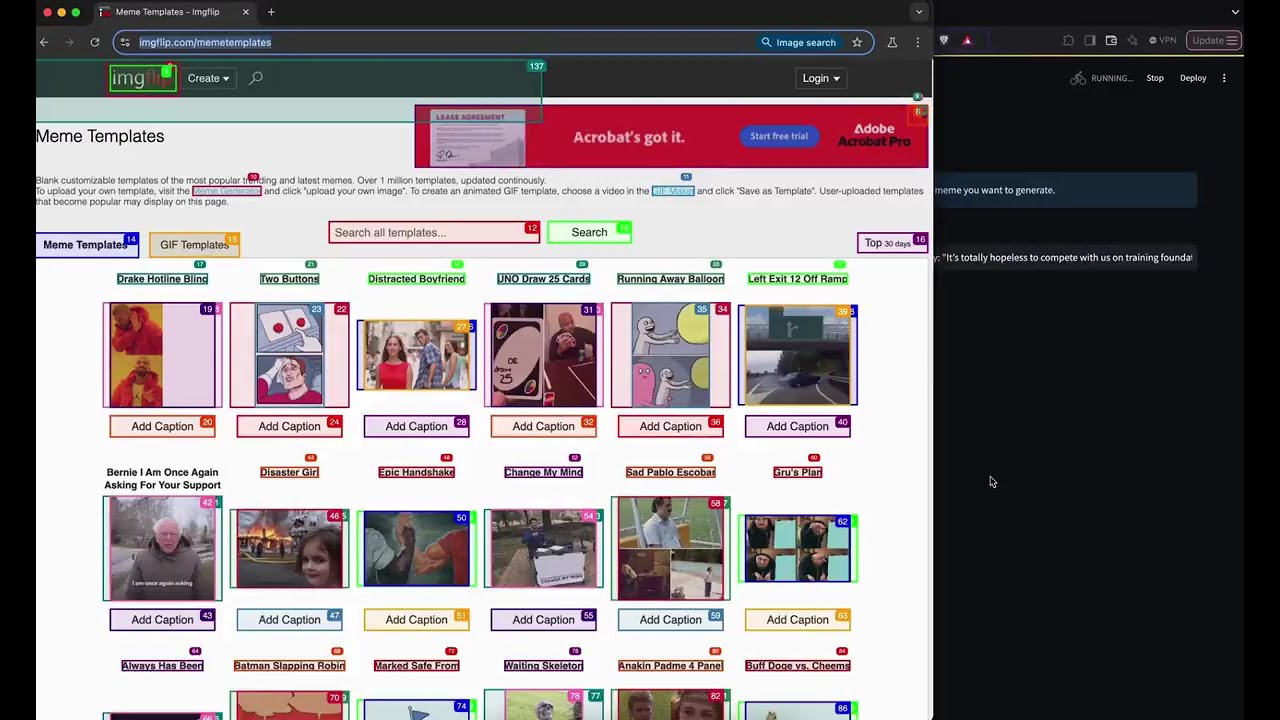Click the imgflip logo

click(143, 78)
